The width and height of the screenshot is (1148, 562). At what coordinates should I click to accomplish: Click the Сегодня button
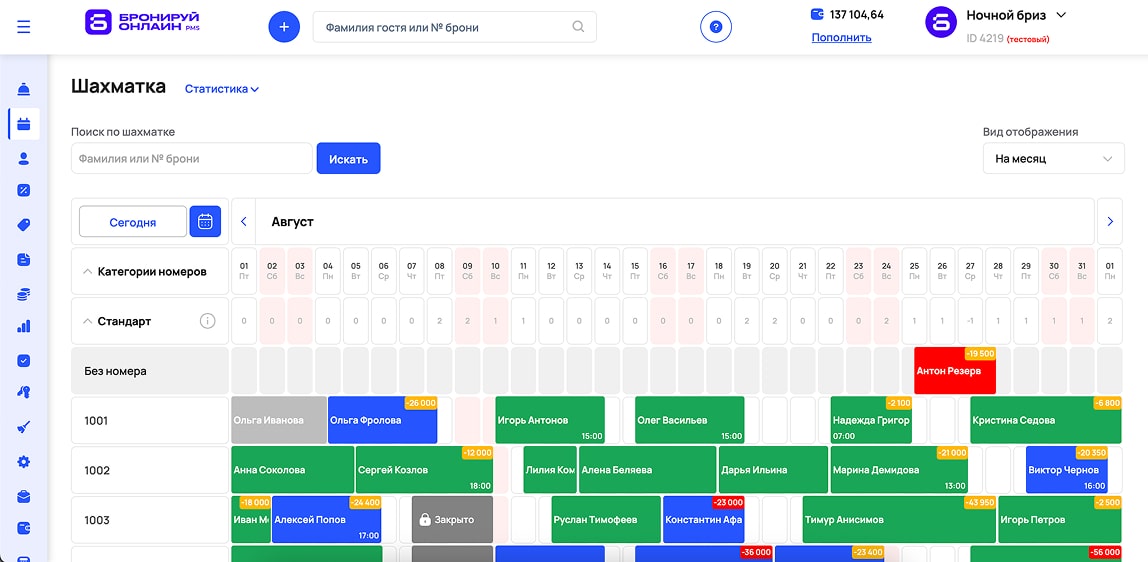[133, 222]
